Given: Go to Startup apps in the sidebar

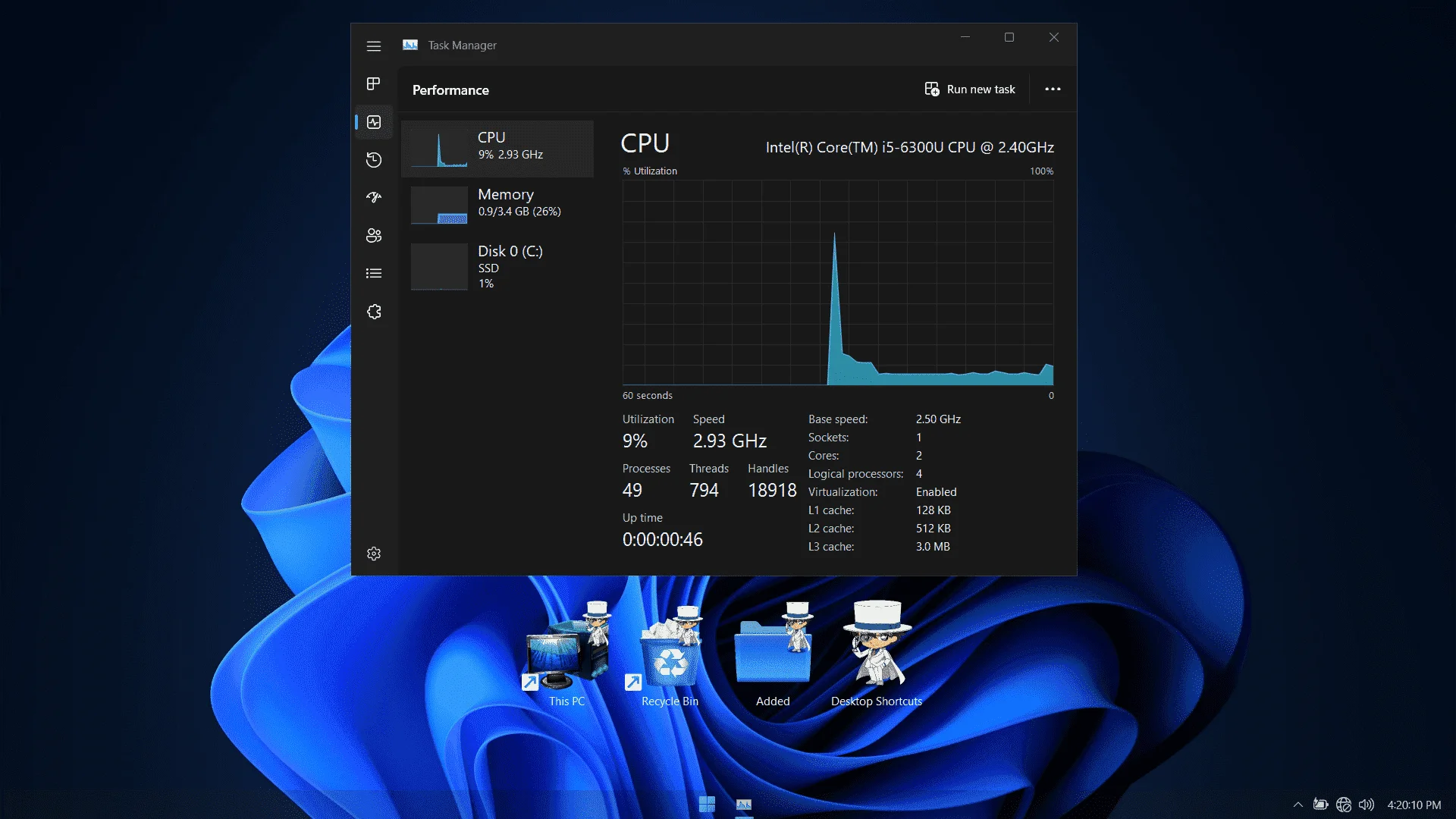Looking at the screenshot, I should point(374,197).
